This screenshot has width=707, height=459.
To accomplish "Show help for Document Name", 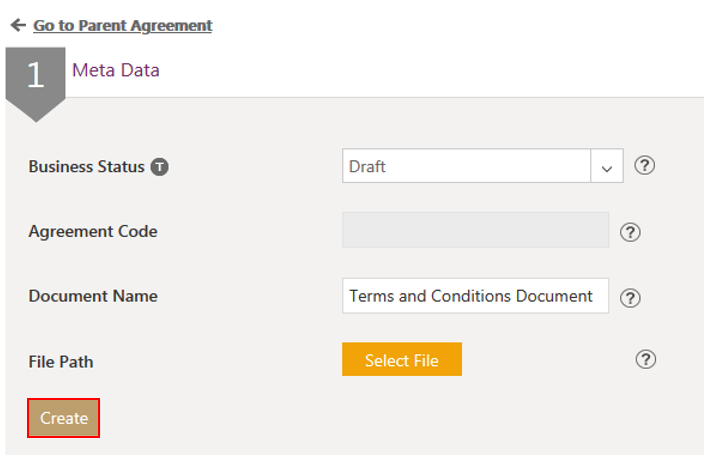I will (x=630, y=297).
